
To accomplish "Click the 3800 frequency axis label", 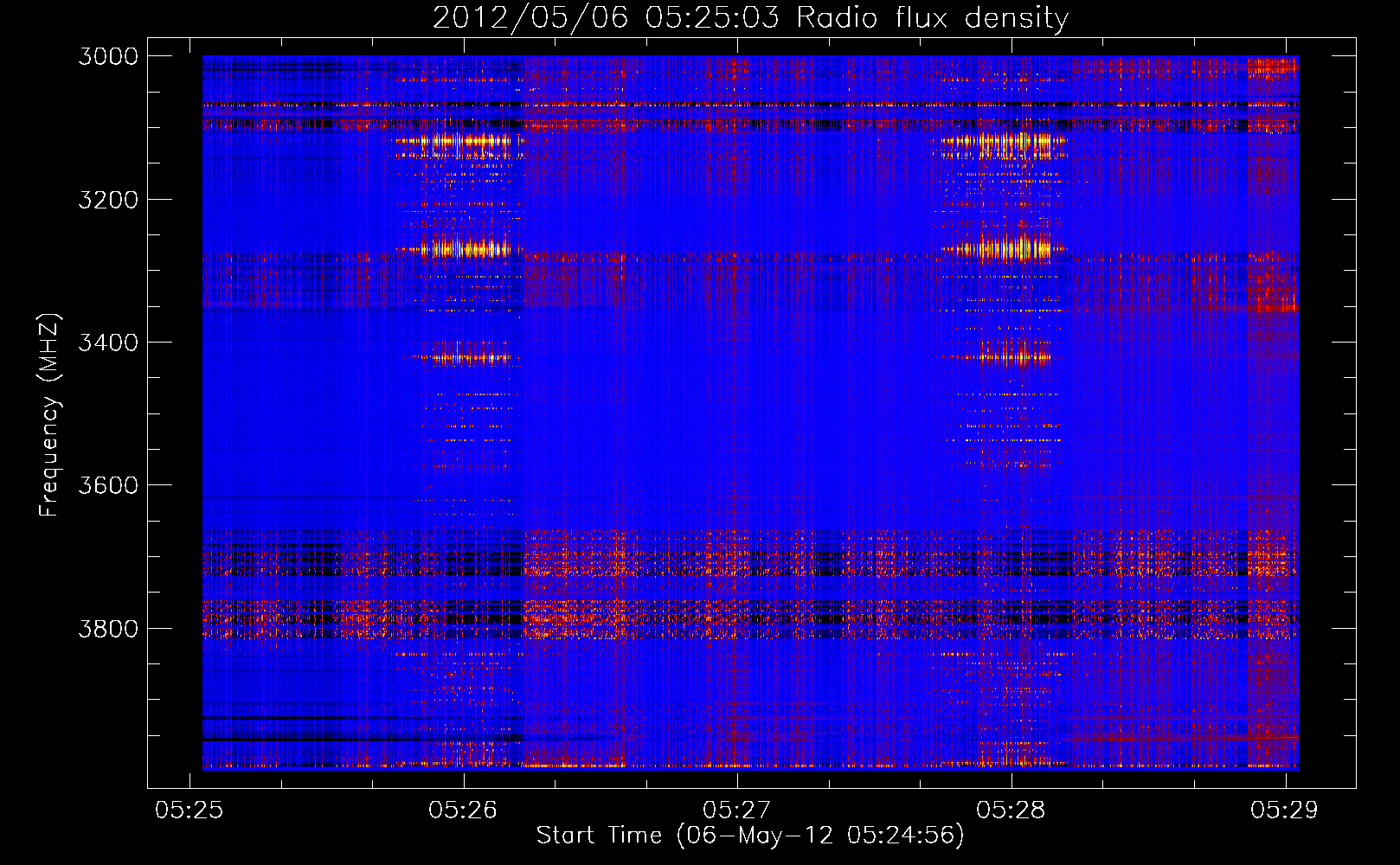I will pos(108,629).
